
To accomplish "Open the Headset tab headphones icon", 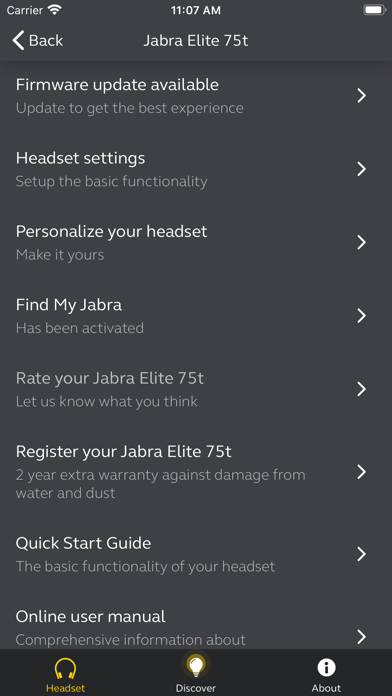I will (x=65, y=668).
